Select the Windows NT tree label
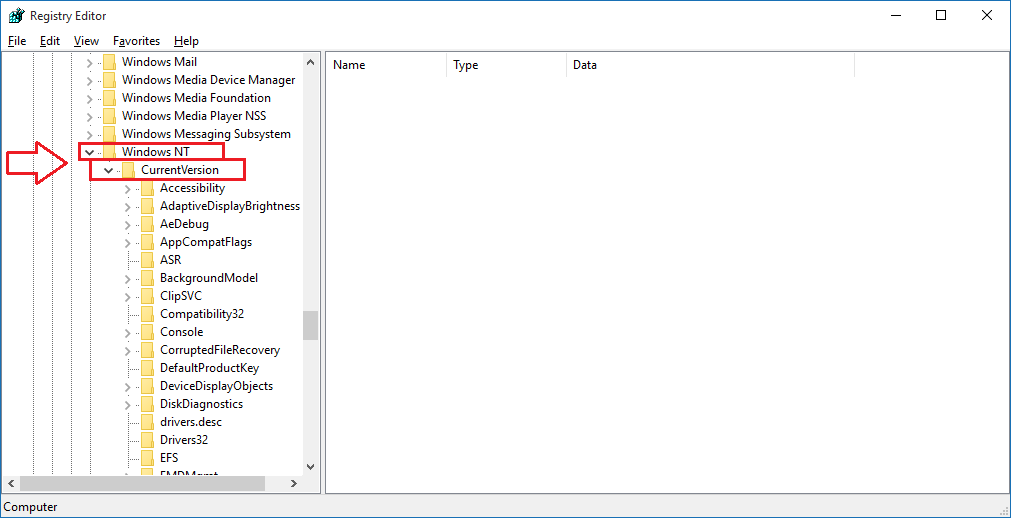1011x518 pixels. (155, 152)
